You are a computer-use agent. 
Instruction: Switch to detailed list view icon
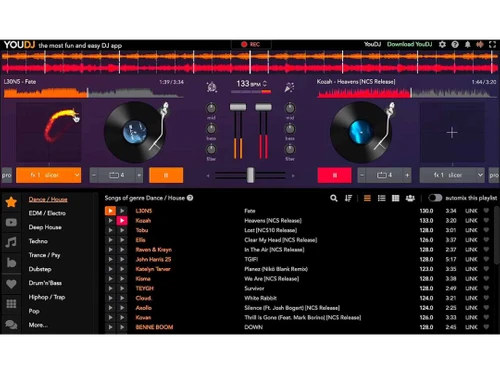click(381, 198)
